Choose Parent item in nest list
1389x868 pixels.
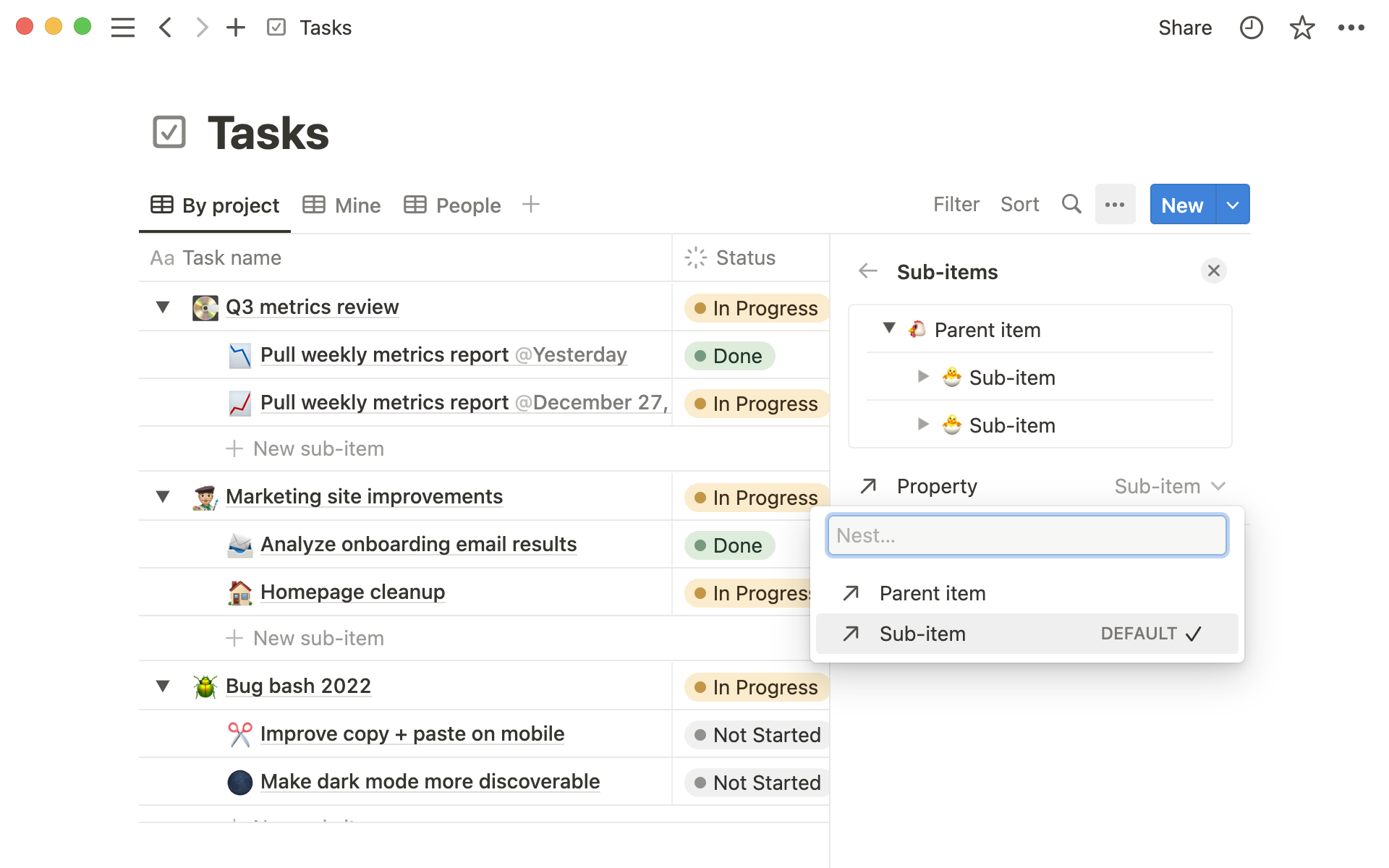932,593
